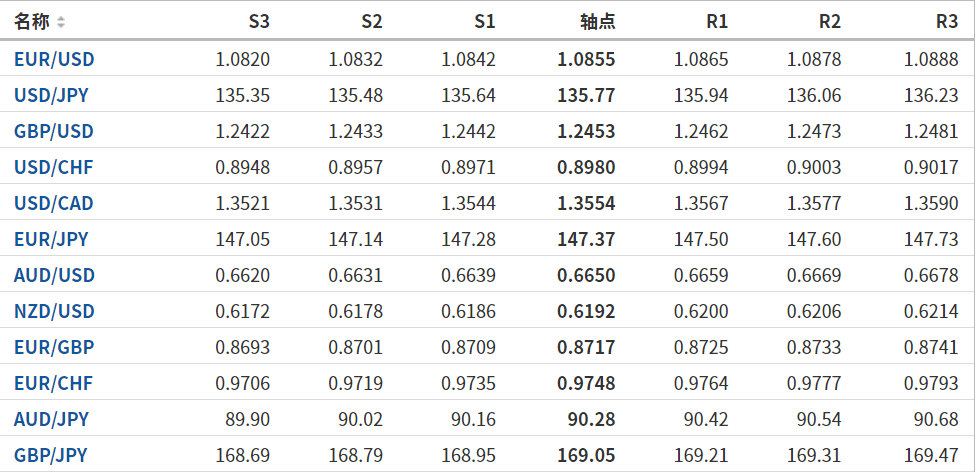Screen dimensions: 976x472
Task: Open the NZD/USD pair link
Action: pyautogui.click(x=54, y=311)
